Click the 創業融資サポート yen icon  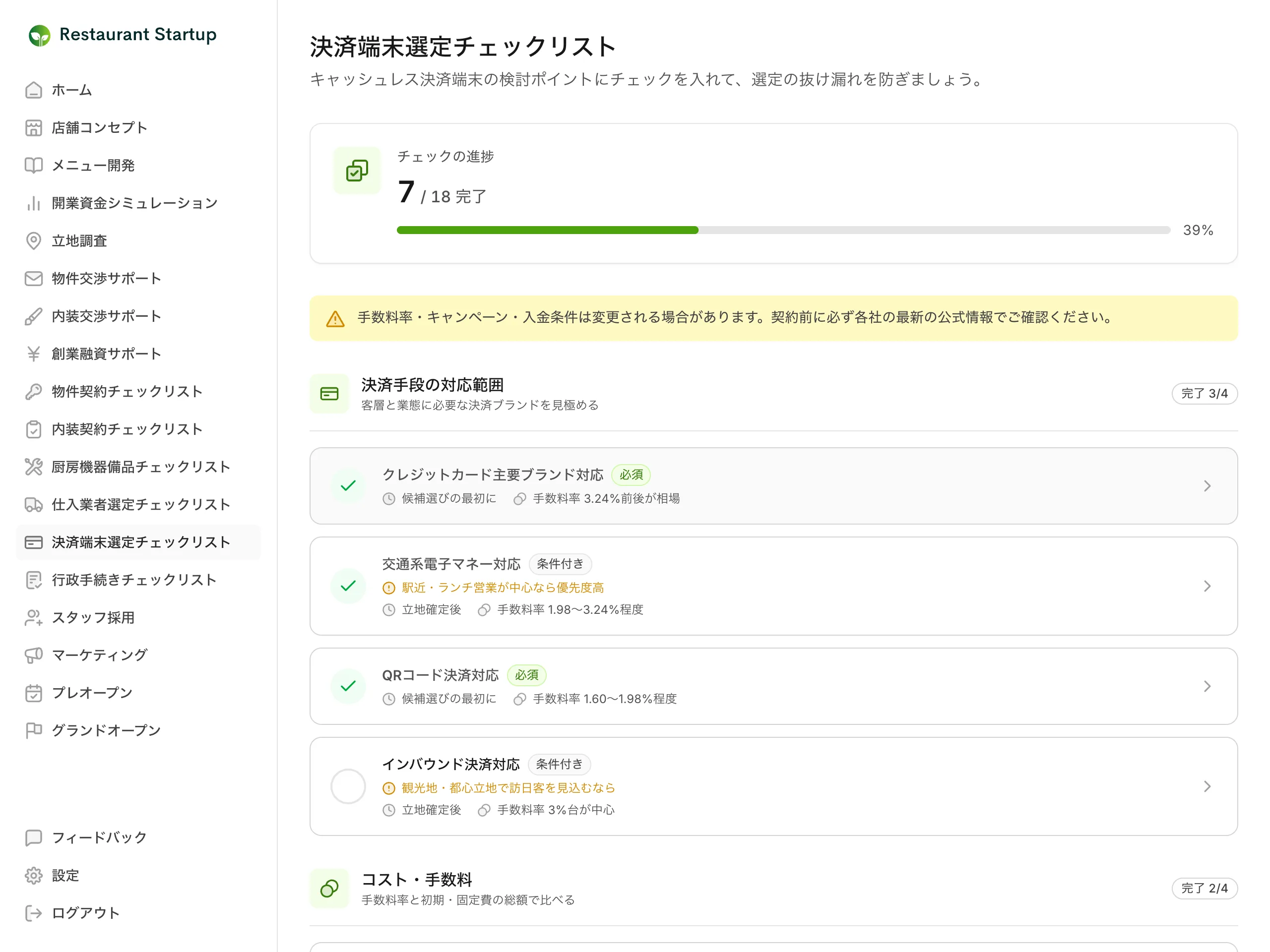pyautogui.click(x=34, y=354)
